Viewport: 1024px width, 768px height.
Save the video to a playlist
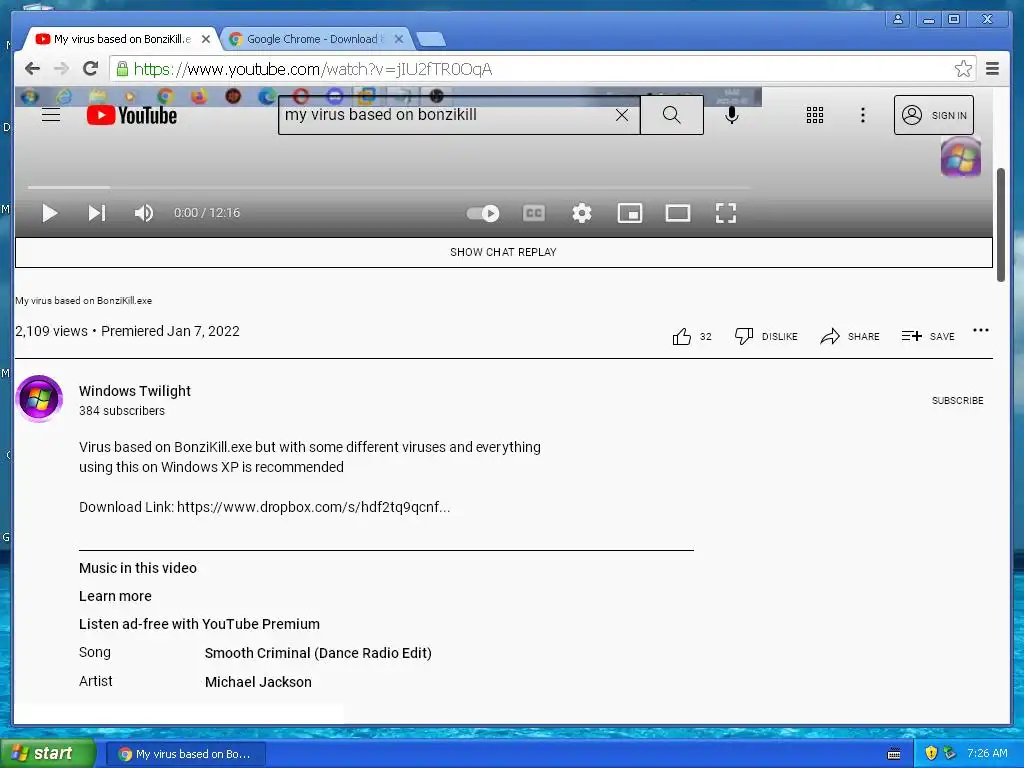coord(928,336)
